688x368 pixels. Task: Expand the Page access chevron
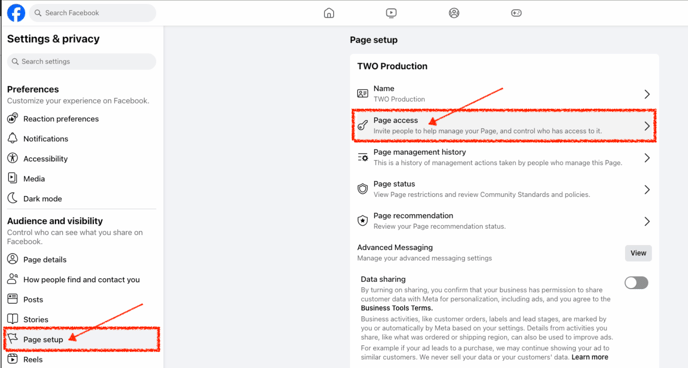tap(647, 126)
